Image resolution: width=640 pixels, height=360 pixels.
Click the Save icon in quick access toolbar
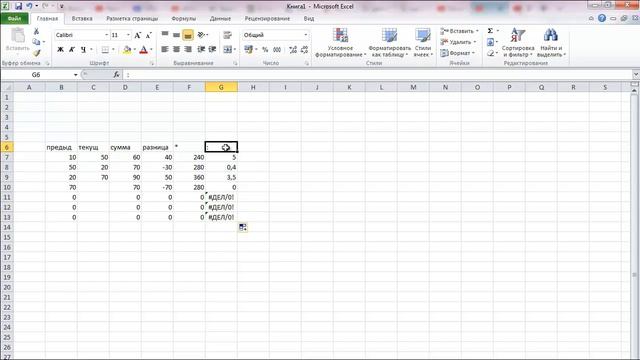pos(18,6)
